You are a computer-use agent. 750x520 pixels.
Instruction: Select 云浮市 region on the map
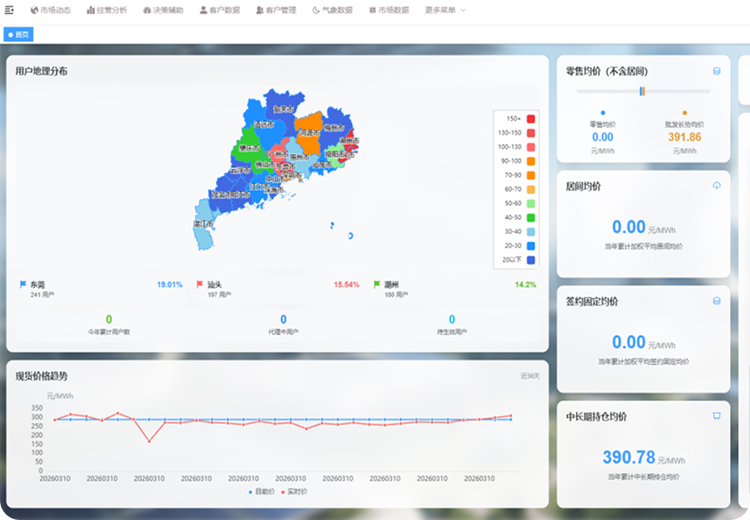[240, 170]
